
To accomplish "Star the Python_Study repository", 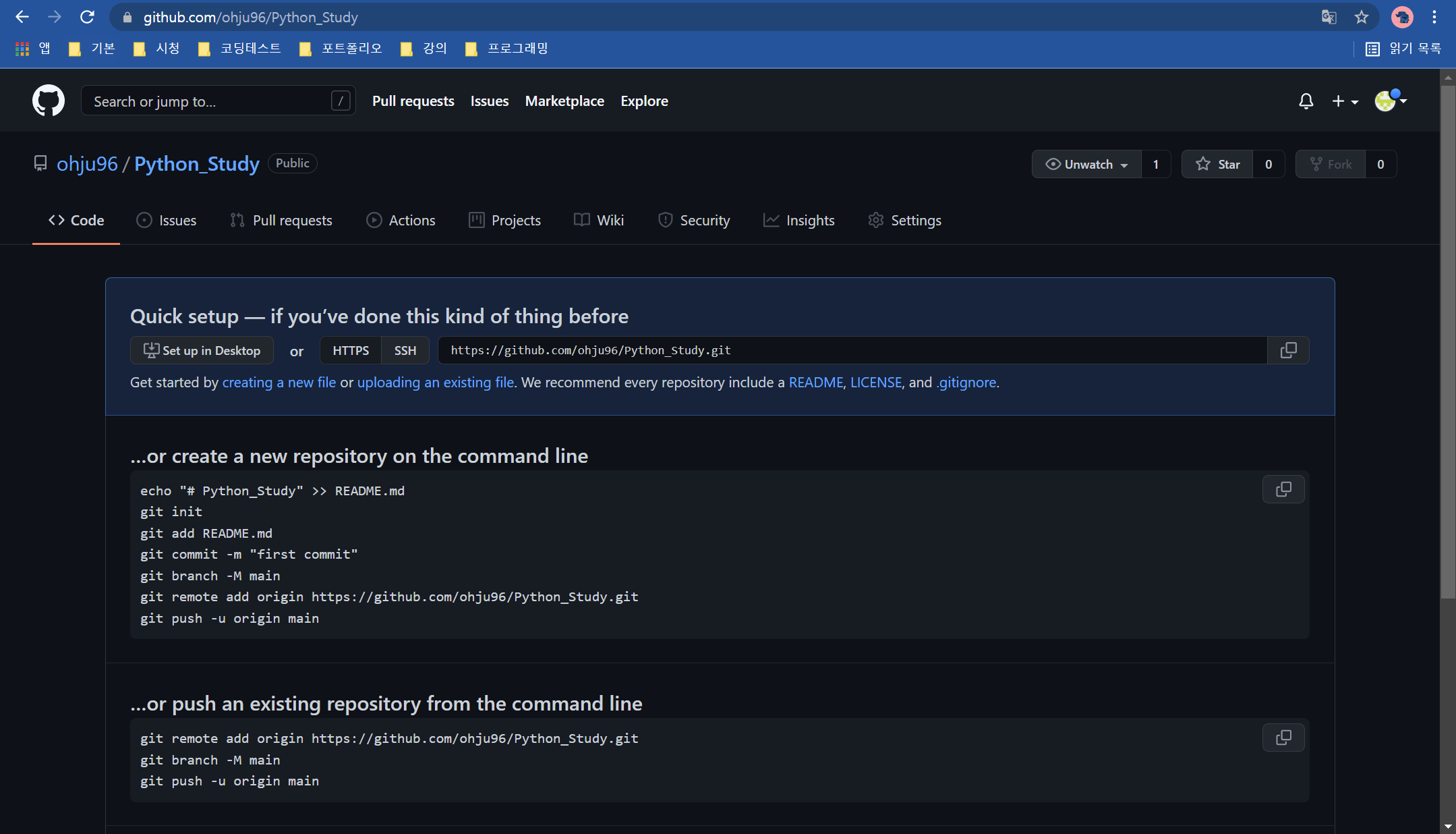I will click(1218, 164).
